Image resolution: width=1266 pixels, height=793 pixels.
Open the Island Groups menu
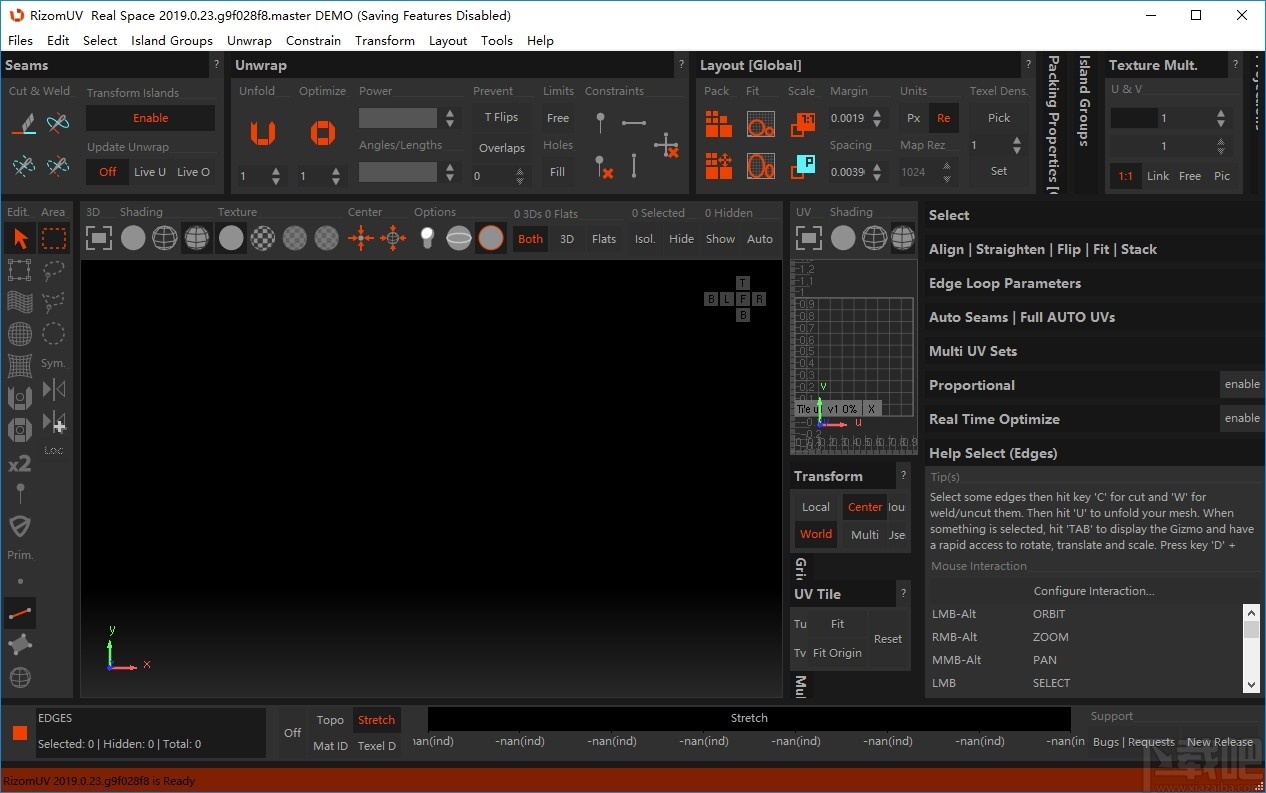click(171, 41)
